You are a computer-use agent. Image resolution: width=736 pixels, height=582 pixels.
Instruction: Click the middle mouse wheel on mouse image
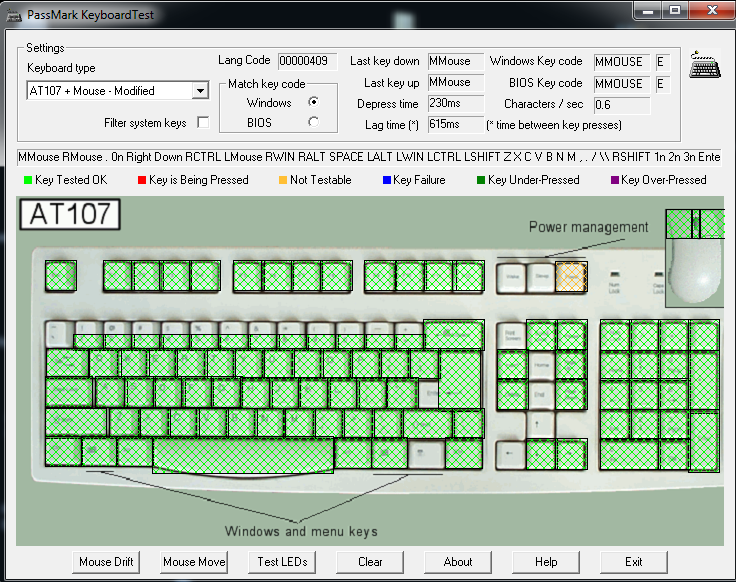point(696,224)
